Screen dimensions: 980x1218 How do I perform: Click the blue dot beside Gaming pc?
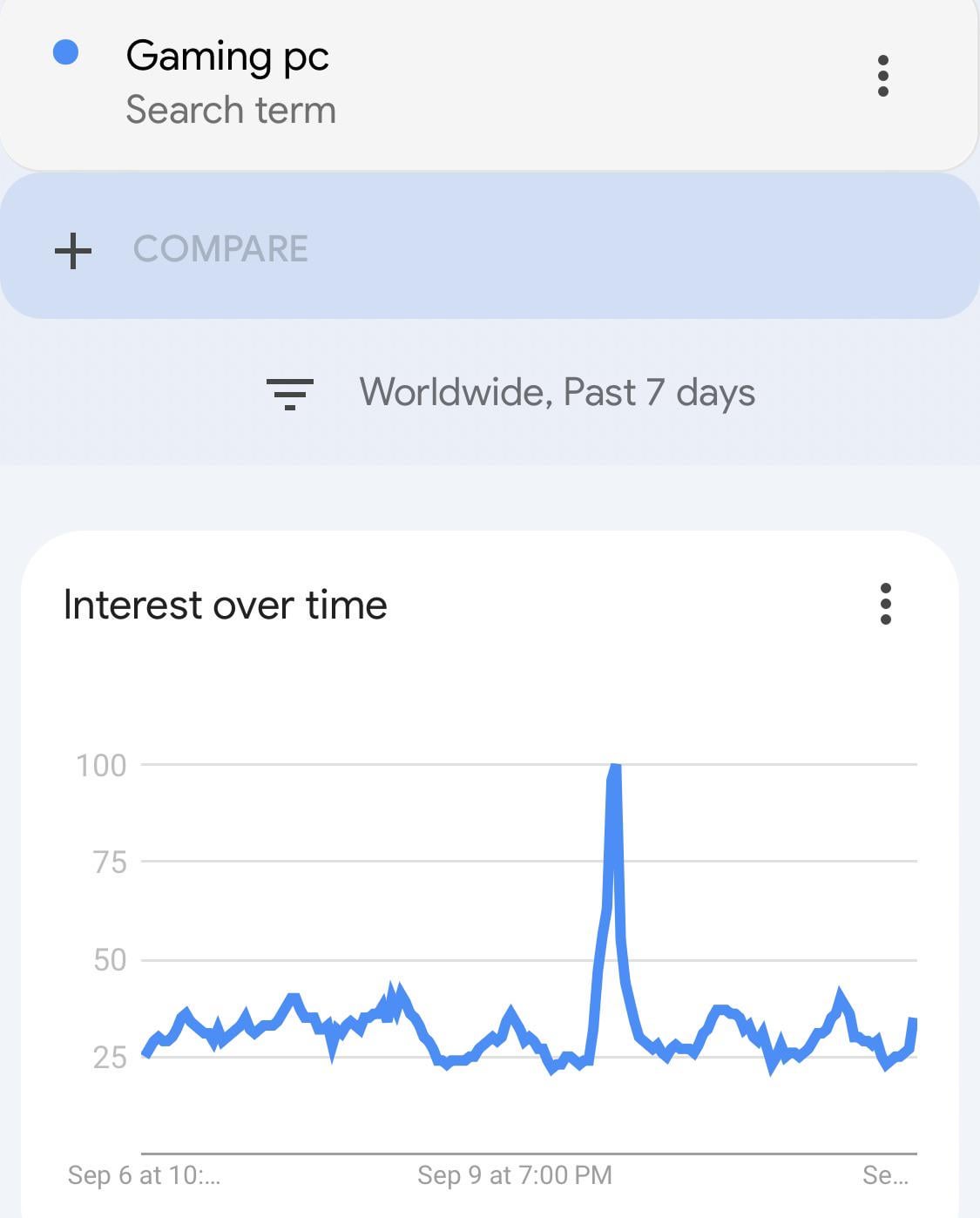(66, 53)
